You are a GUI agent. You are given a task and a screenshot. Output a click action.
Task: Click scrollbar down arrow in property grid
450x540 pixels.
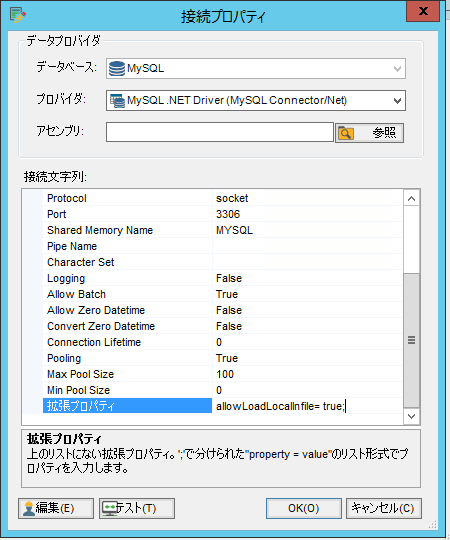[411, 416]
